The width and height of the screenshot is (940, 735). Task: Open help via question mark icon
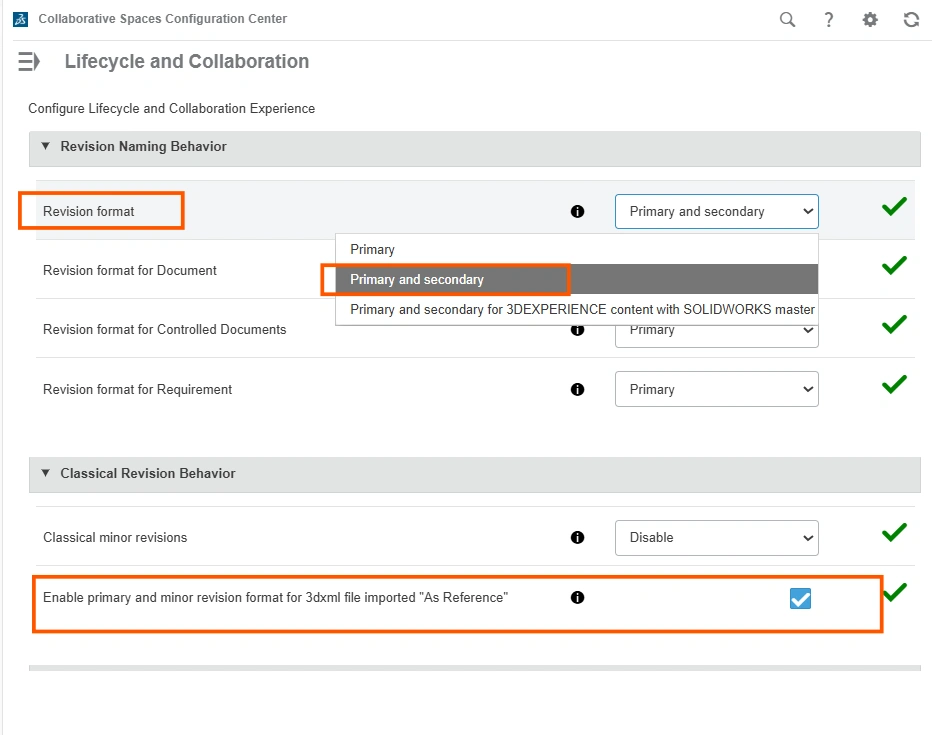[829, 19]
